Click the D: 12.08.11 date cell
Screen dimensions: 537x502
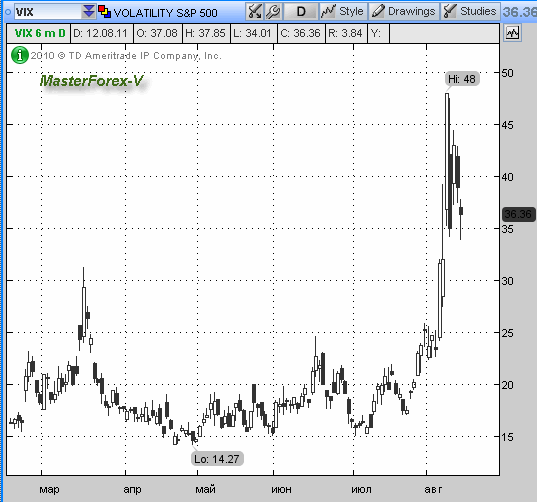[x=101, y=33]
